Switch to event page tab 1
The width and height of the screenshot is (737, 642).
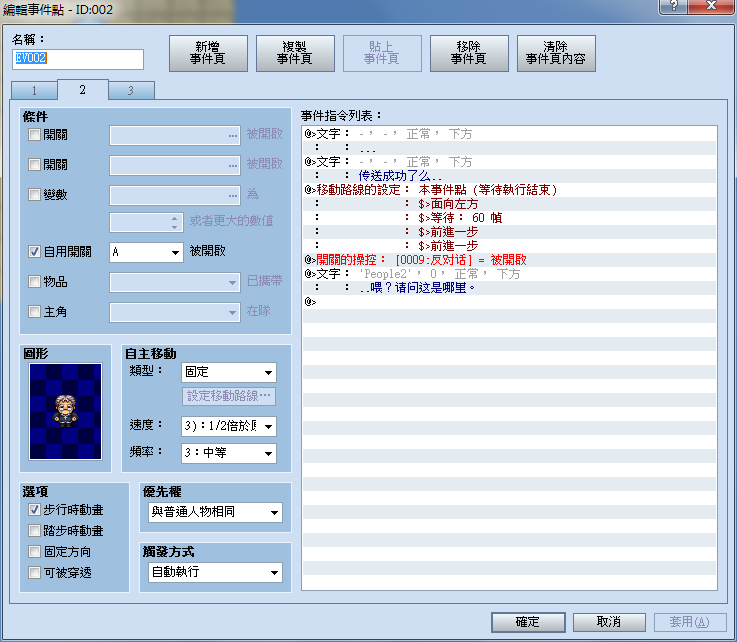coord(34,90)
